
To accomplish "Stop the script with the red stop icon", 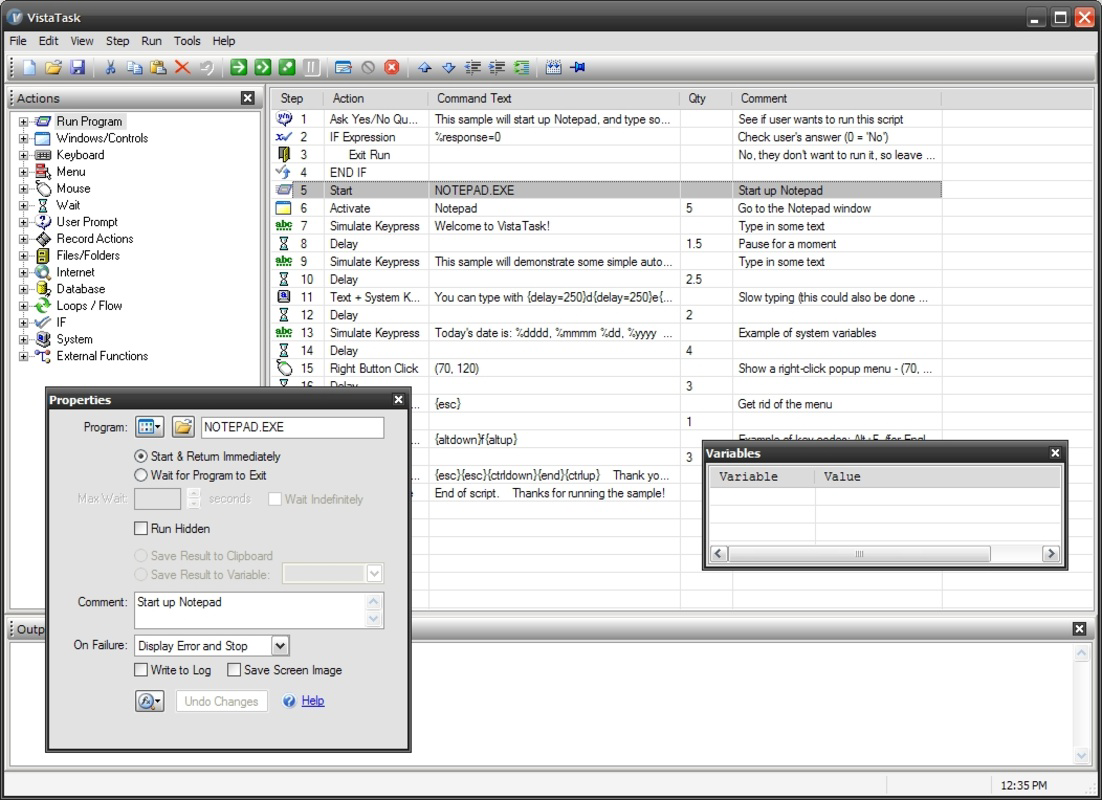I will (x=391, y=67).
